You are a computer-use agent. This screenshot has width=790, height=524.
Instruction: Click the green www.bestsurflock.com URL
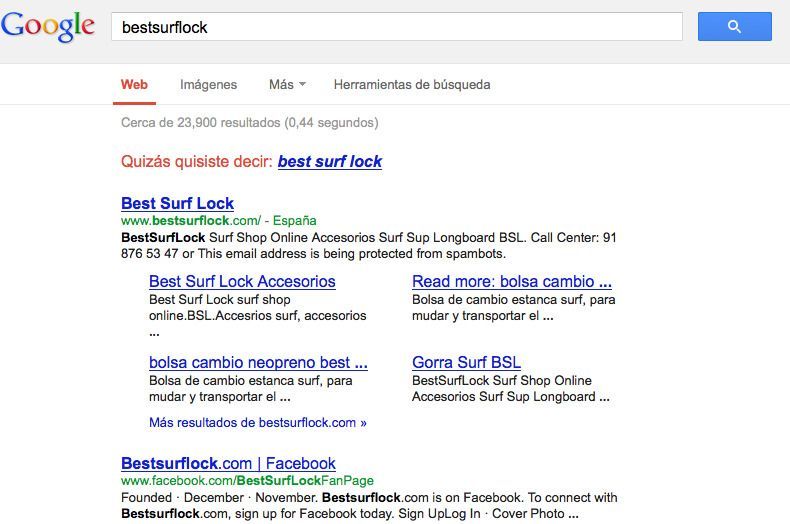tap(191, 221)
